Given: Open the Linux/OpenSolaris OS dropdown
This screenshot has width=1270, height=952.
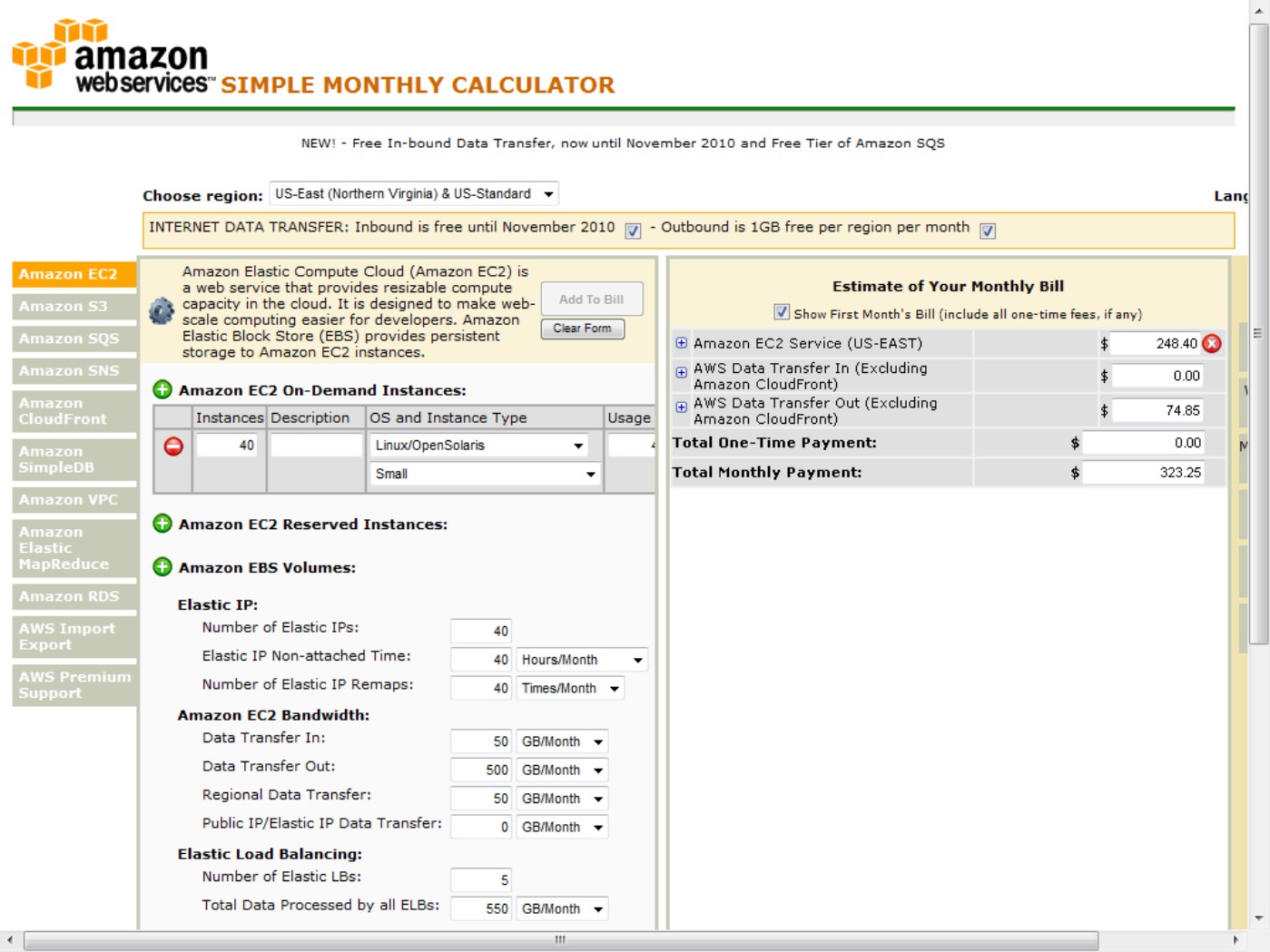Looking at the screenshot, I should coord(479,446).
